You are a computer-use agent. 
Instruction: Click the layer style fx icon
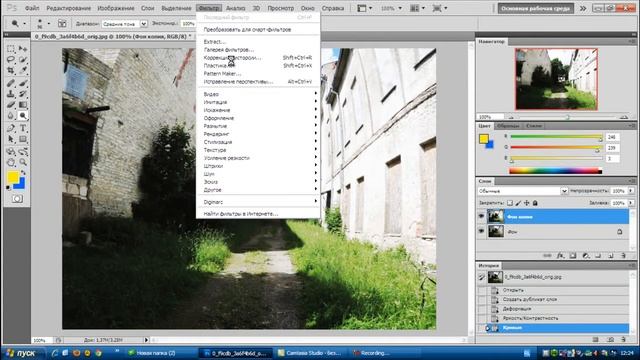pos(560,256)
